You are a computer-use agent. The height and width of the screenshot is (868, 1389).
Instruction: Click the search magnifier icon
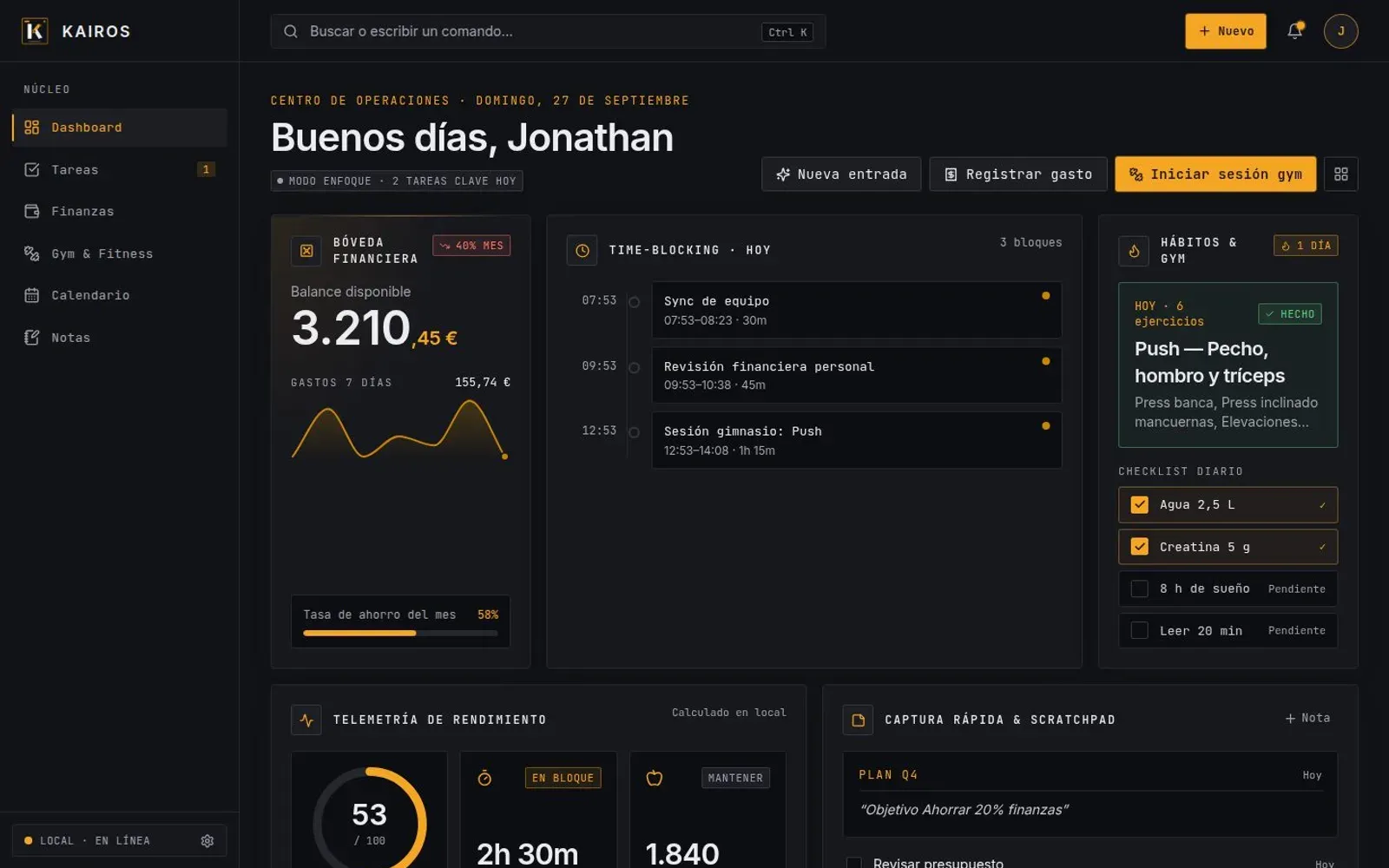(291, 31)
